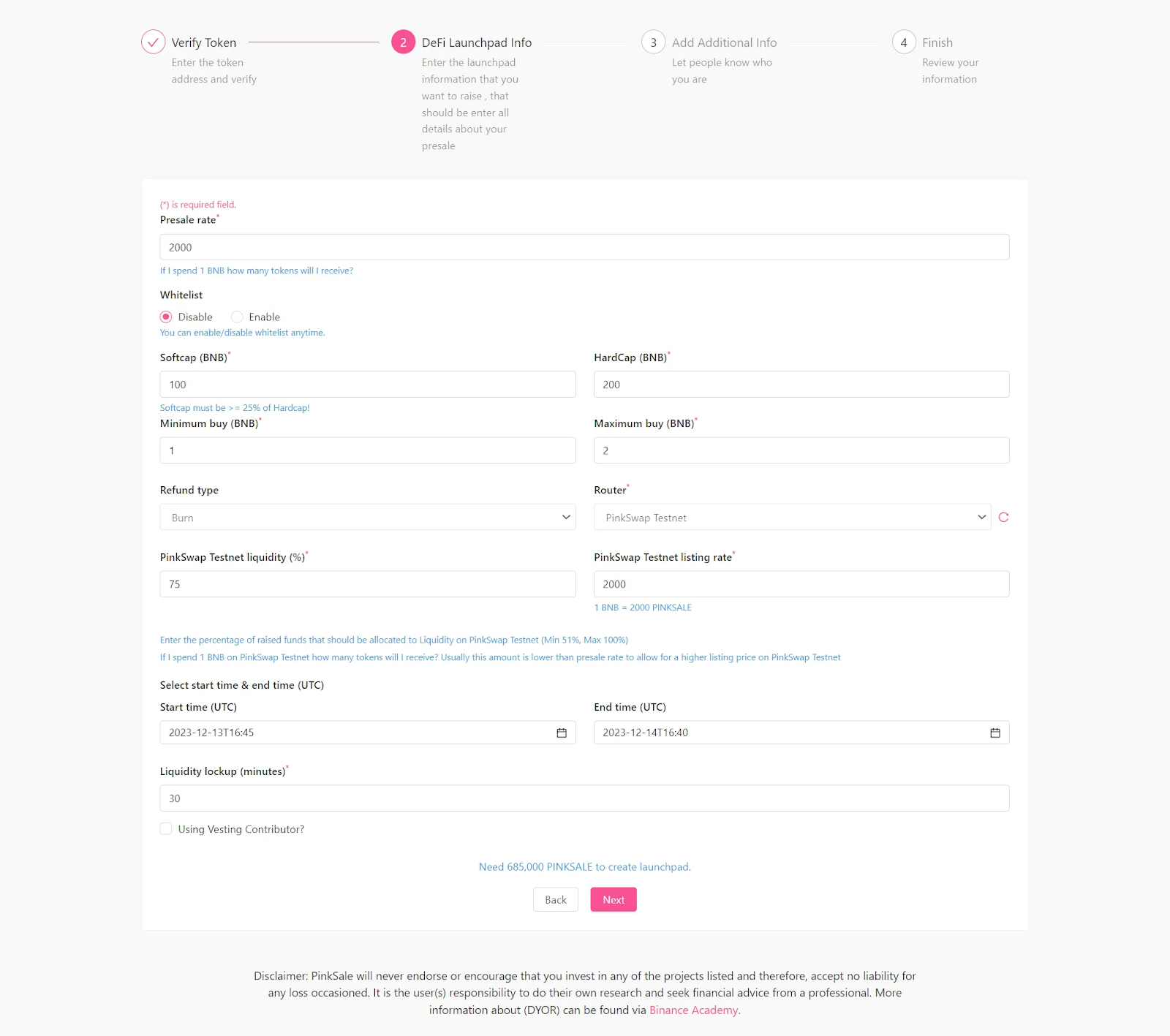Open the Router PinkSwap Testnet dropdown
1170x1036 pixels.
point(793,517)
